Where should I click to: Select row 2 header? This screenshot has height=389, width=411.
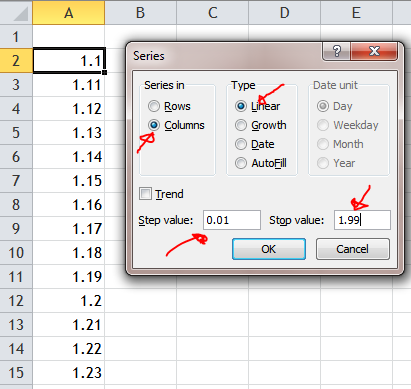pyautogui.click(x=16, y=61)
